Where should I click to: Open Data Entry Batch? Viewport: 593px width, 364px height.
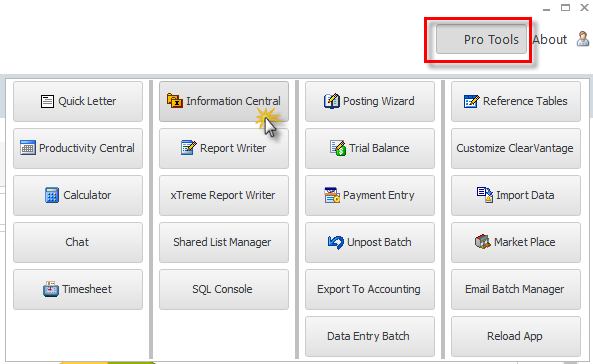tap(370, 336)
